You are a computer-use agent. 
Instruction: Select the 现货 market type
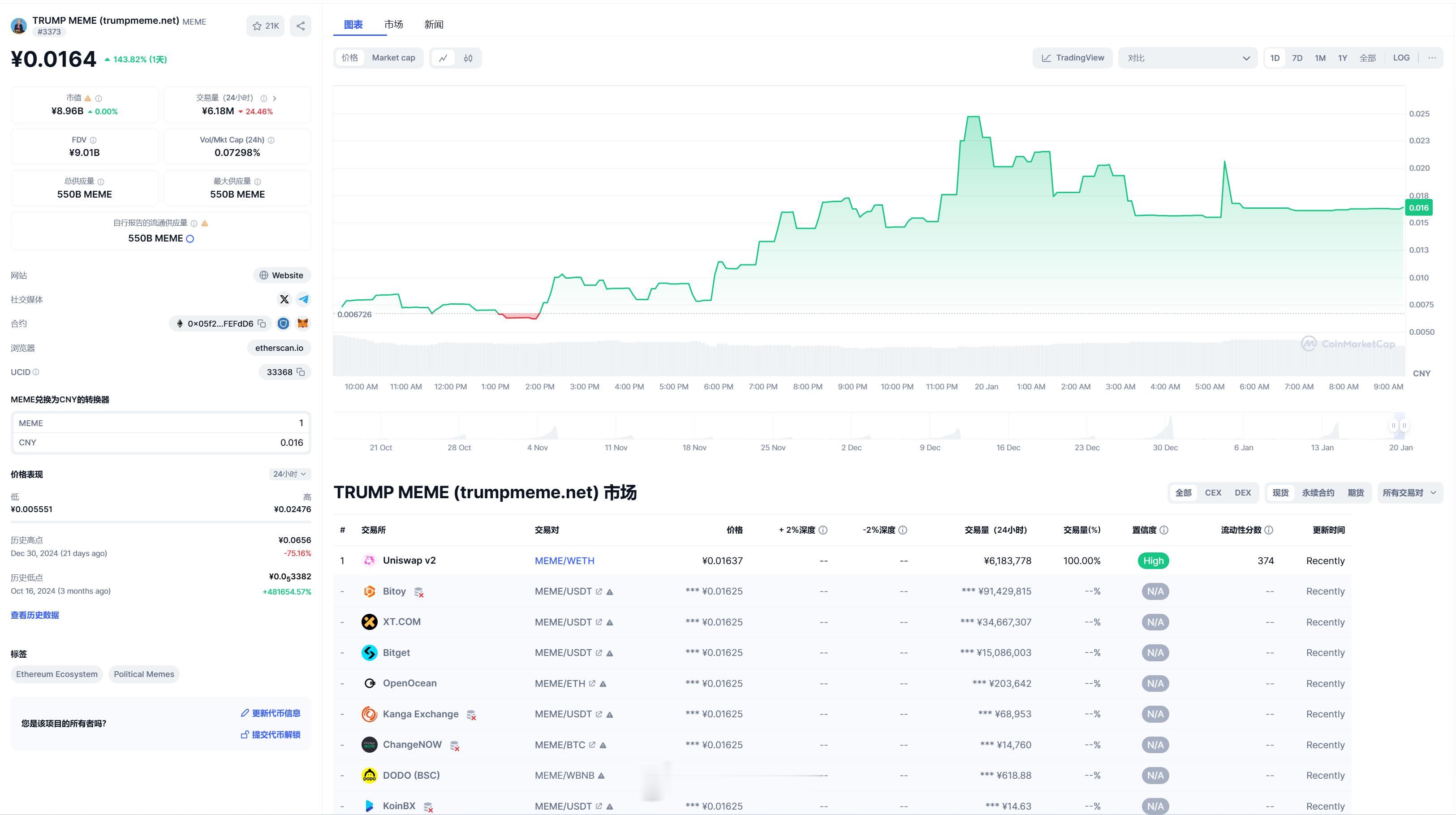pos(1280,493)
